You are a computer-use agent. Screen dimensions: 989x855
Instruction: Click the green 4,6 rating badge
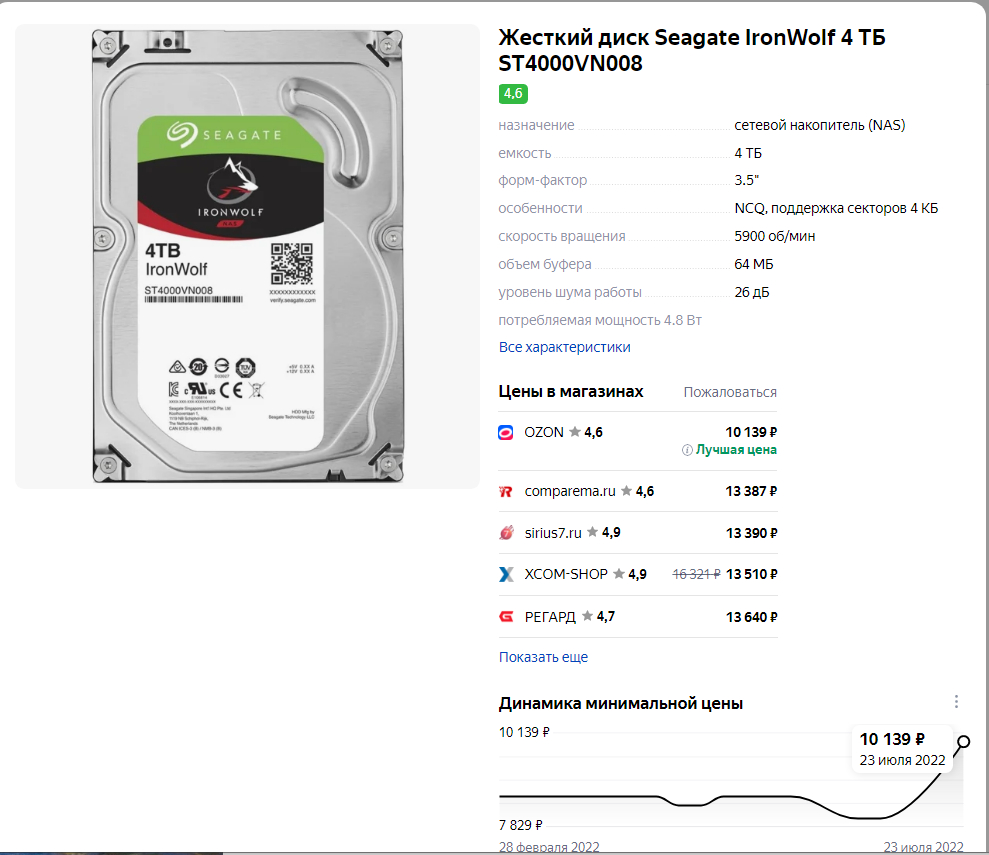[513, 94]
